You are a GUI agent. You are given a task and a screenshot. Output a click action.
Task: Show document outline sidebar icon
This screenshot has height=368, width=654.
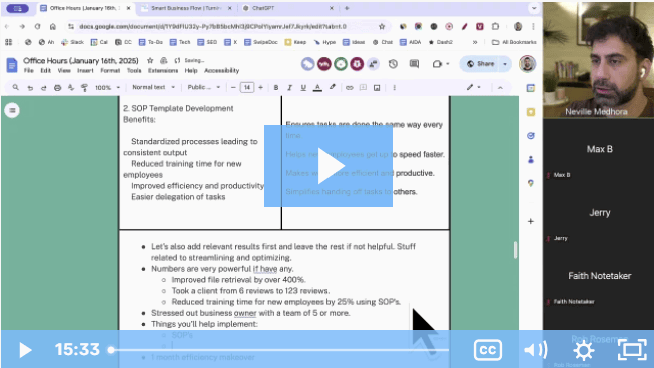click(x=12, y=110)
